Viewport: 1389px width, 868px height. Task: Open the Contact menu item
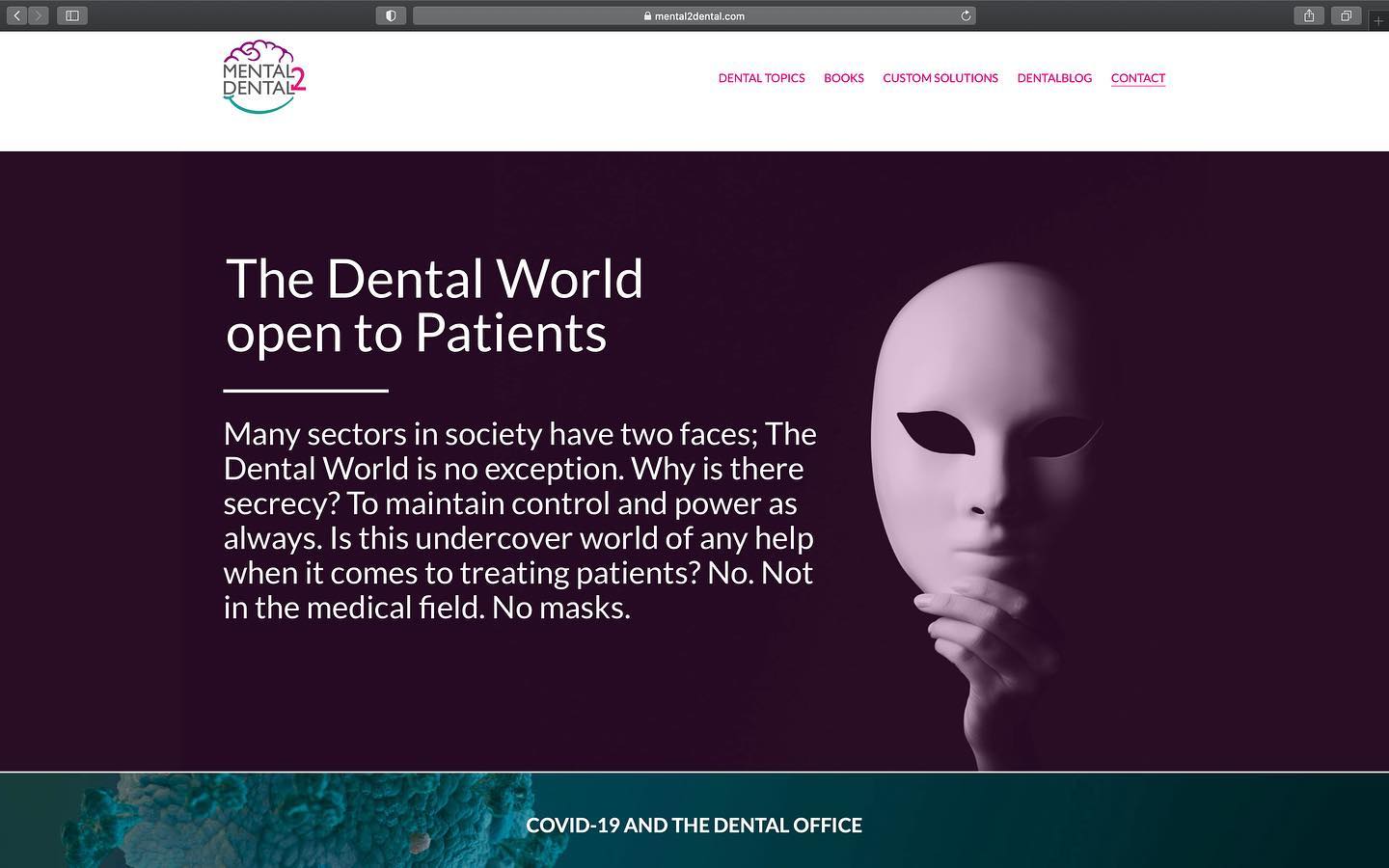tap(1137, 78)
